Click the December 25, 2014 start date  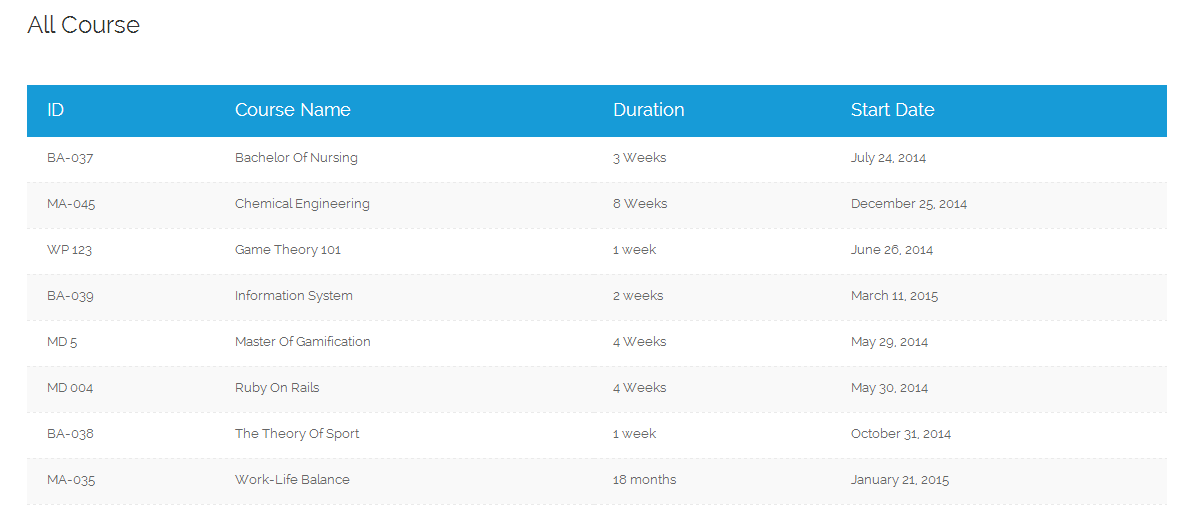908,204
